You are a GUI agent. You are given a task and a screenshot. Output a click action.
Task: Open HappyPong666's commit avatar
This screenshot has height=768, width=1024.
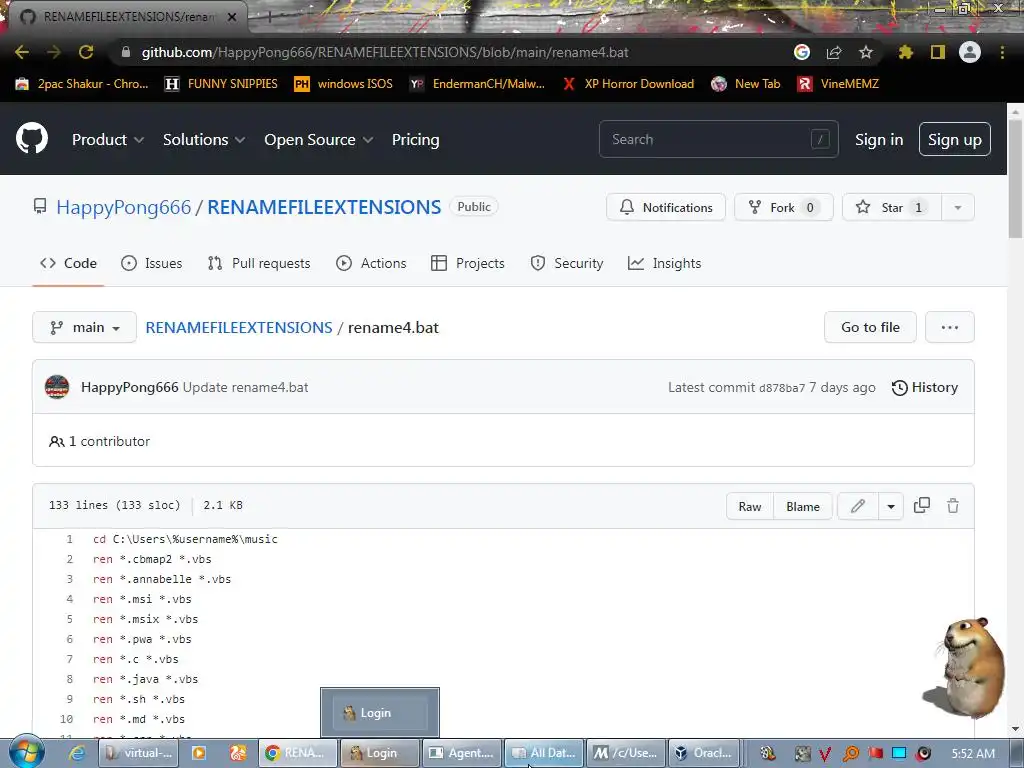pyautogui.click(x=57, y=387)
